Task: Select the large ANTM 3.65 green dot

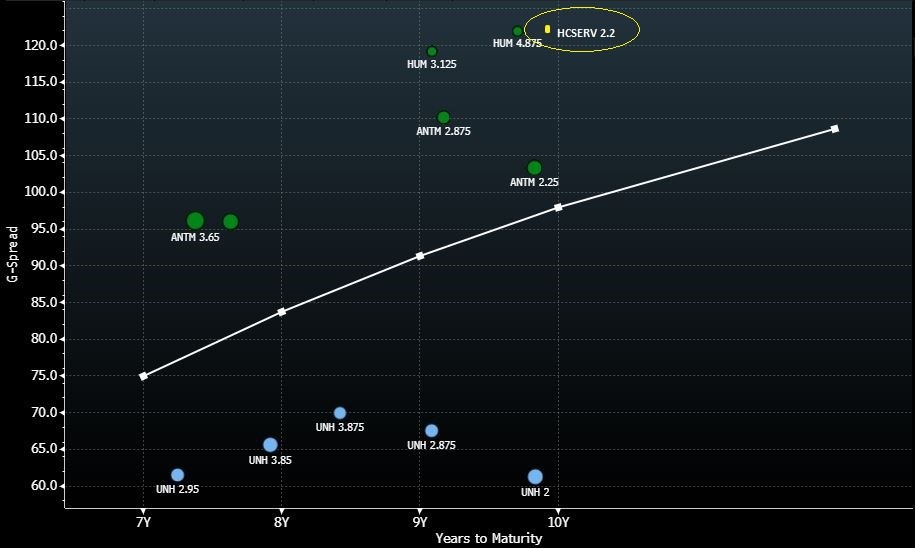Action: (195, 221)
